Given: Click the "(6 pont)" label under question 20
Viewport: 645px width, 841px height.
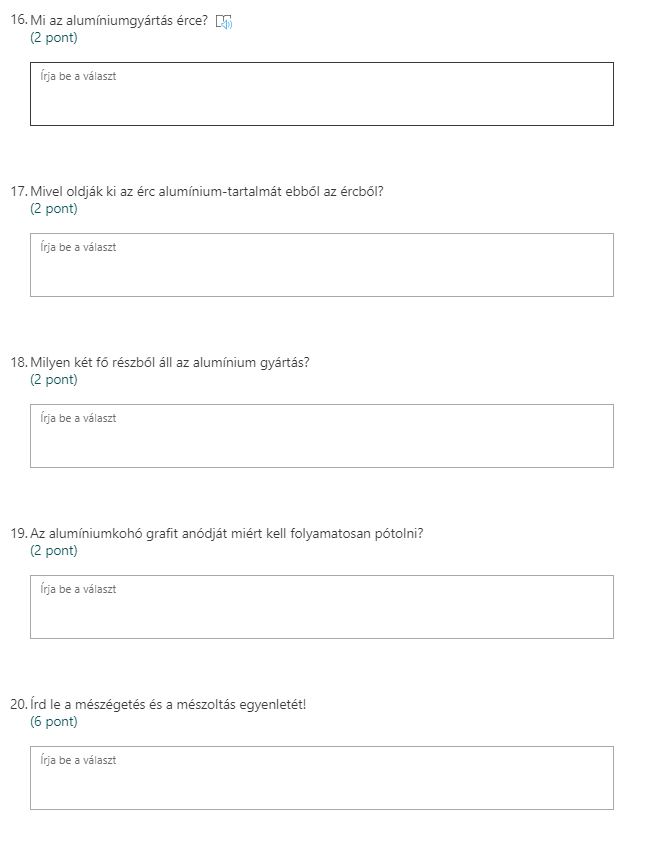Looking at the screenshot, I should tap(53, 722).
